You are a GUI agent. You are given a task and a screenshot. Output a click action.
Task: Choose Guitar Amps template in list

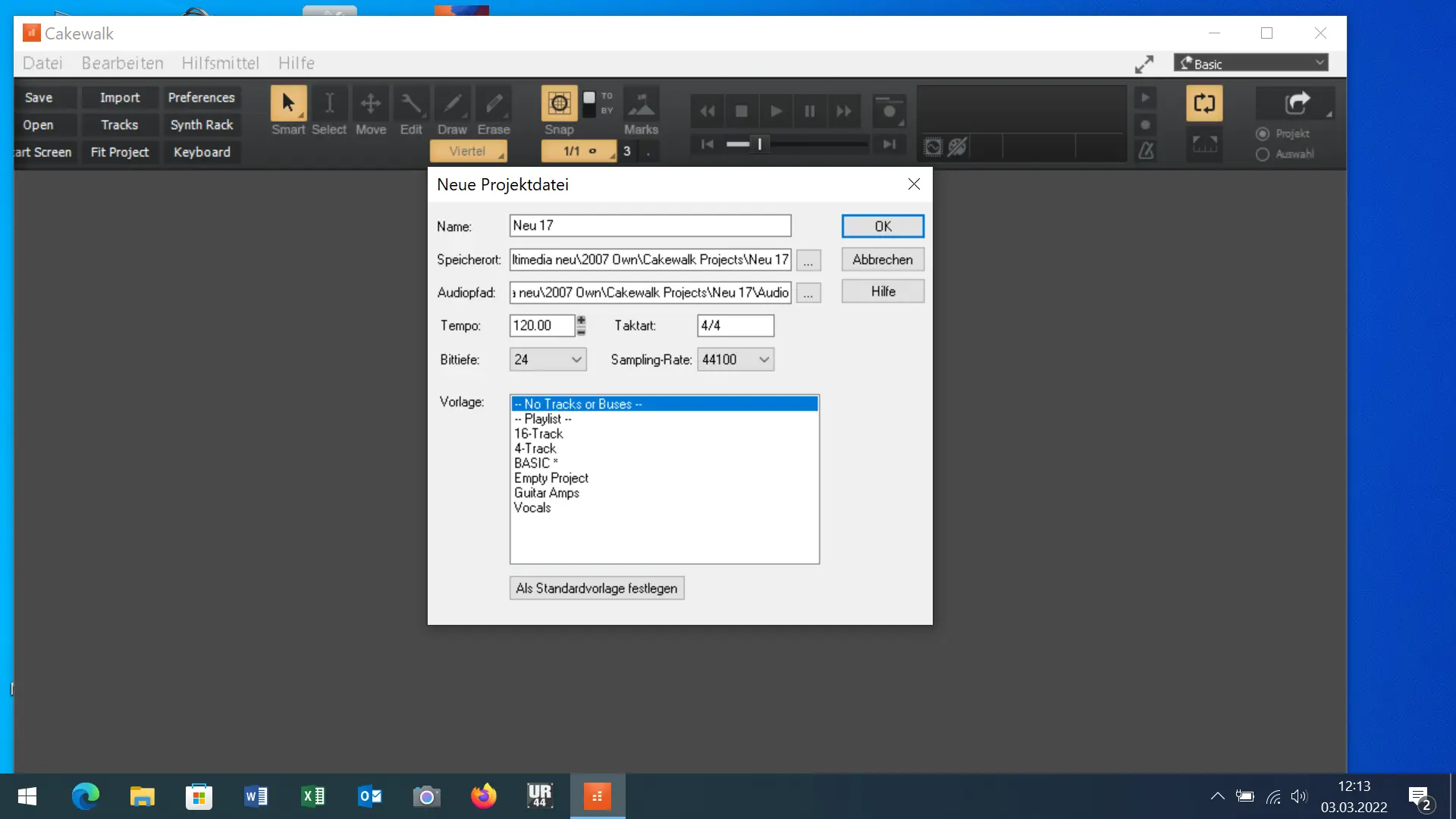(547, 493)
